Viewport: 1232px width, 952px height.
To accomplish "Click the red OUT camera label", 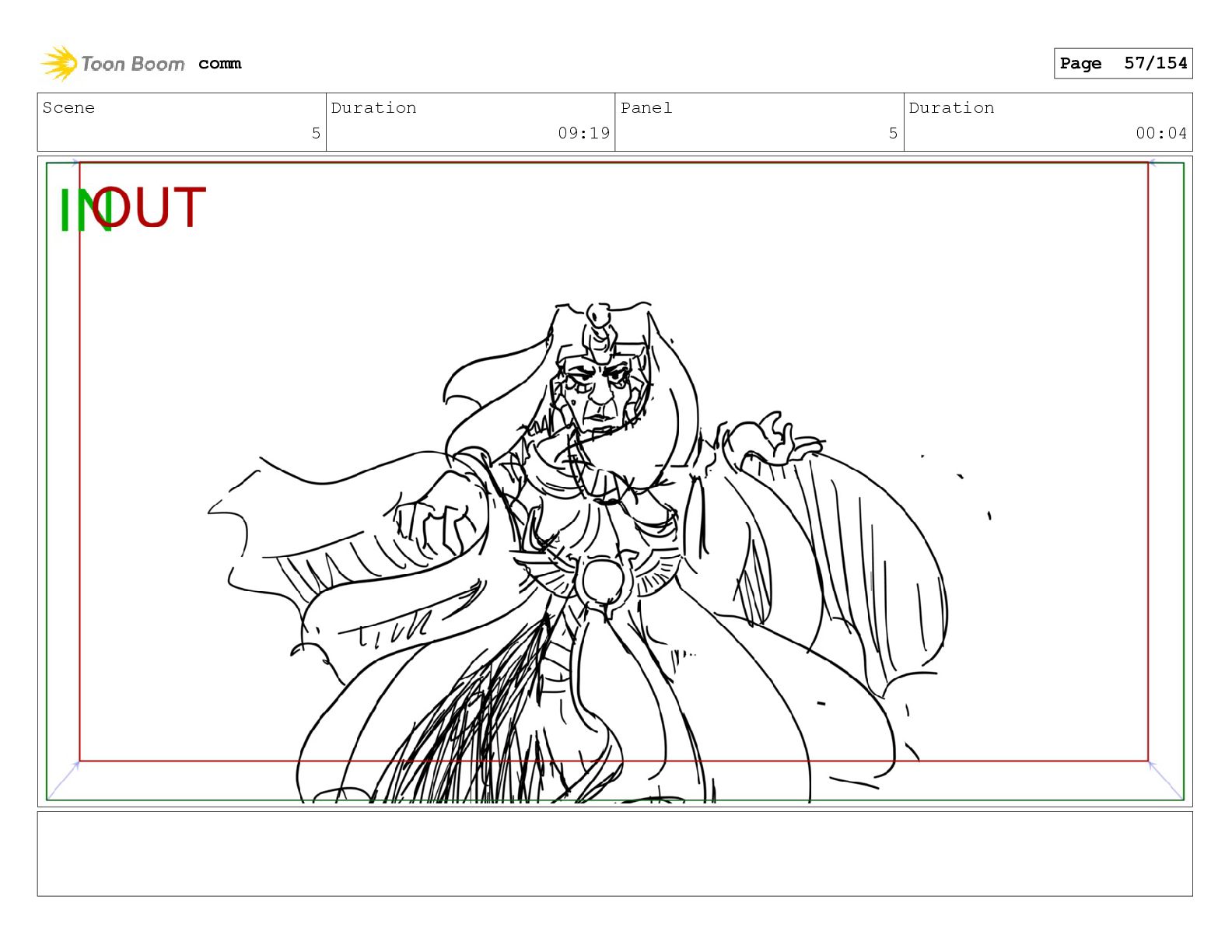I will pos(149,207).
